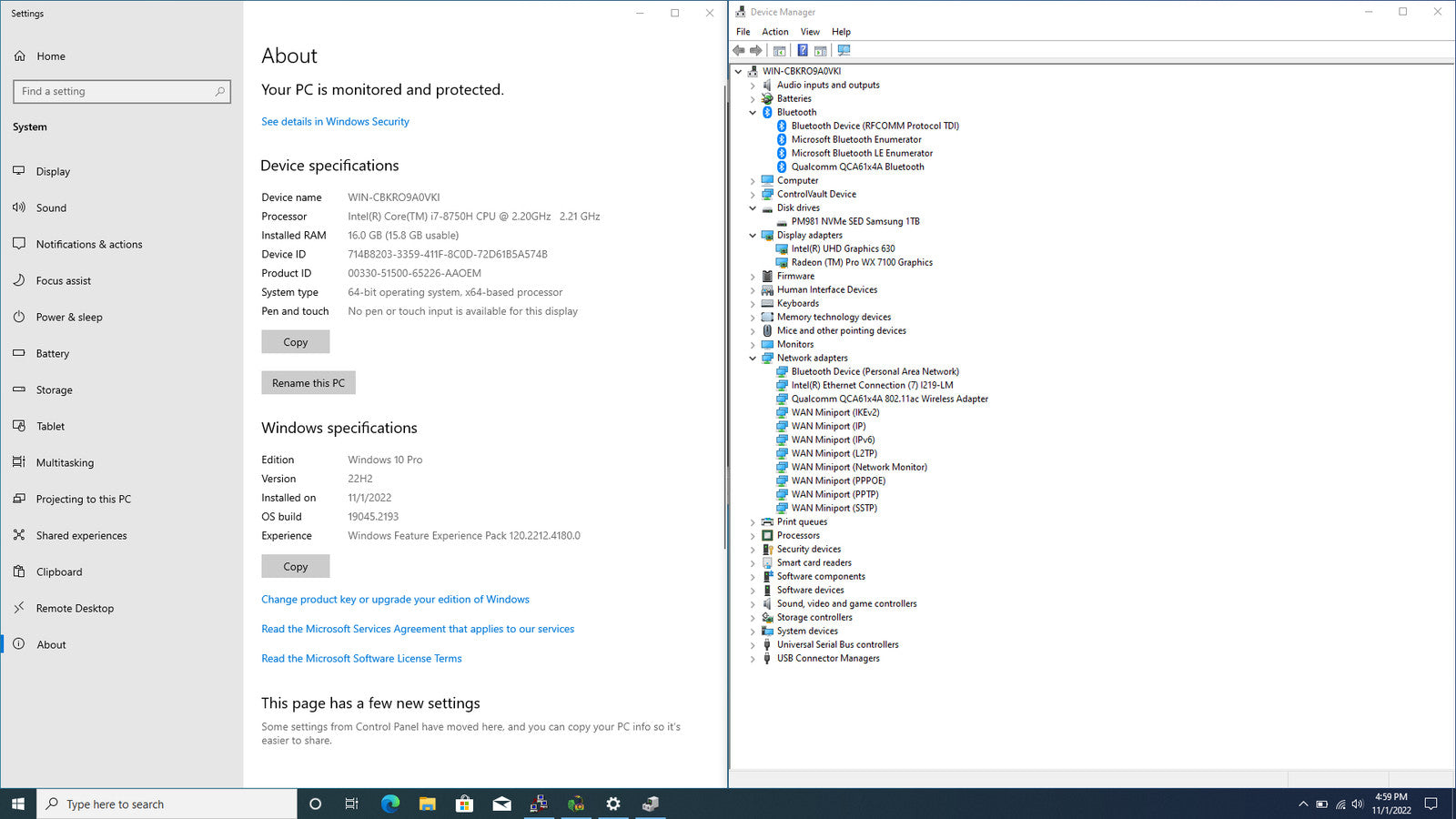Click Type here to search box
1456x819 pixels.
tap(167, 804)
